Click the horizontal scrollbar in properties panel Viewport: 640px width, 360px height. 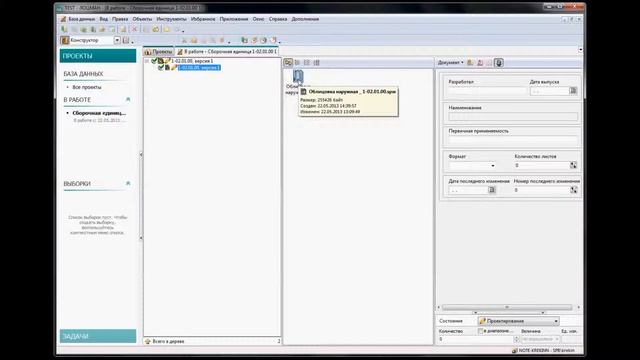(x=507, y=307)
